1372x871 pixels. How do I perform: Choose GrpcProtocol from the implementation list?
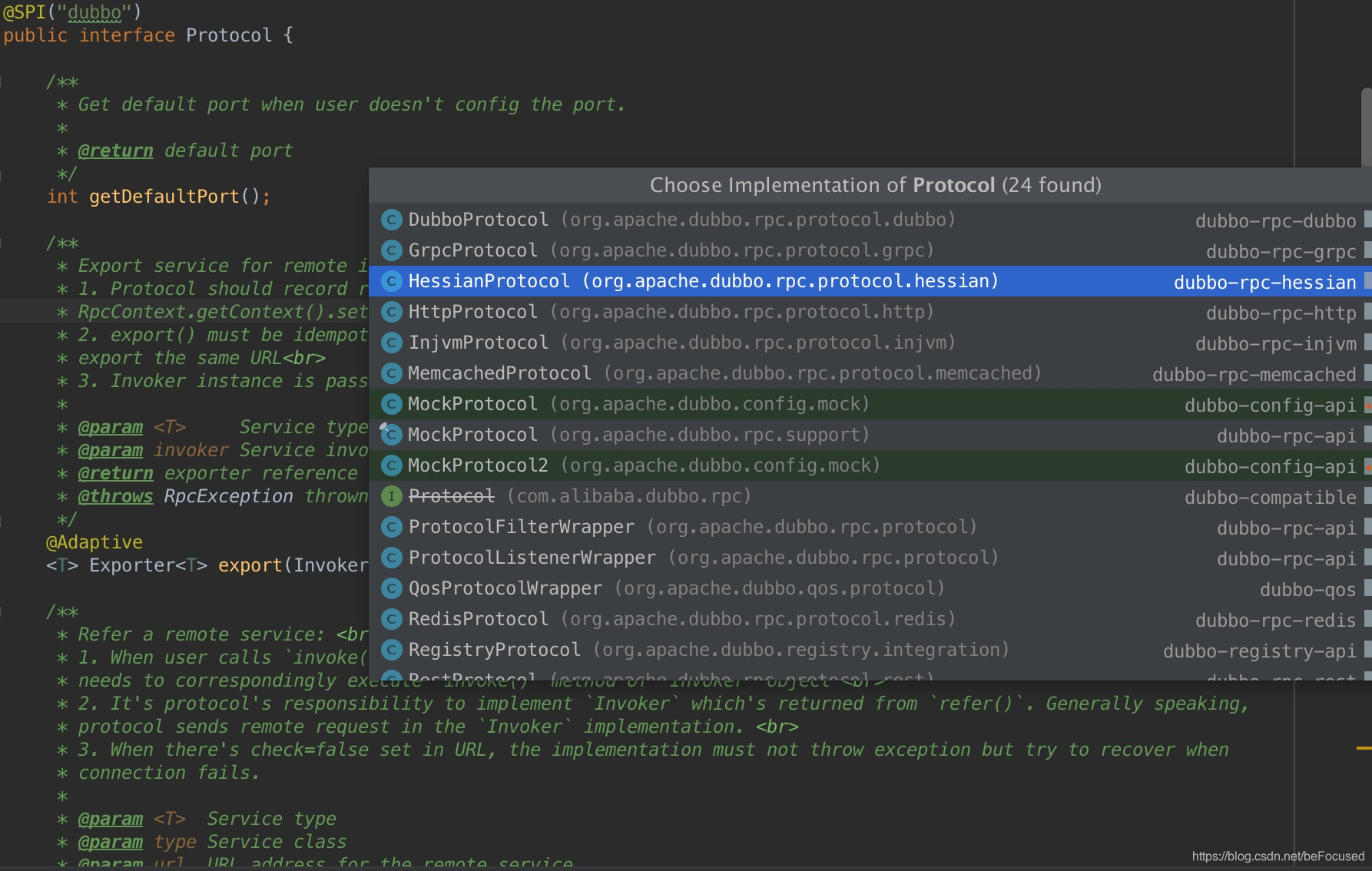coord(870,250)
